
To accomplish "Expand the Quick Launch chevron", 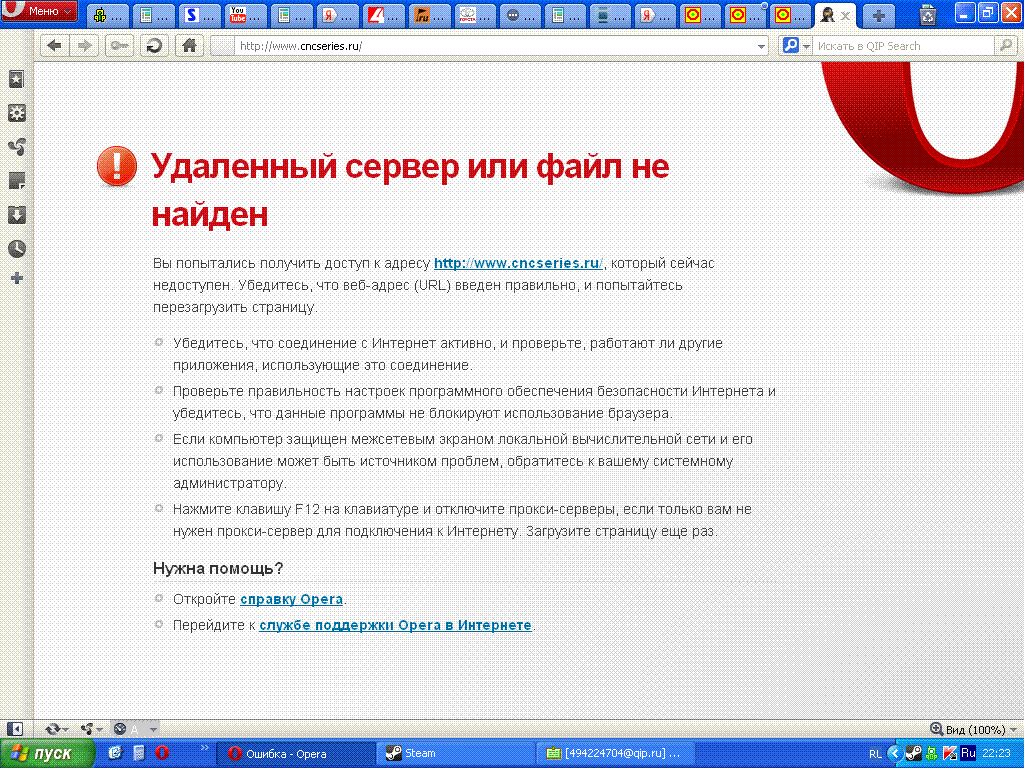I will 204,748.
